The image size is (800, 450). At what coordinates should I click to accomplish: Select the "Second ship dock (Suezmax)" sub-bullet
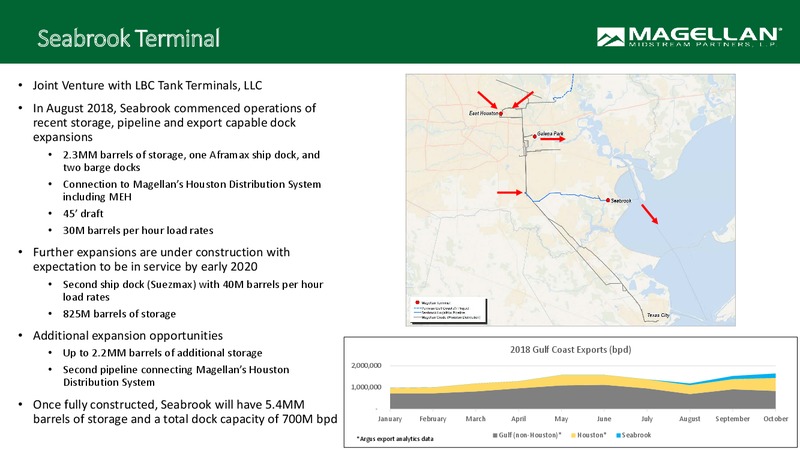click(x=193, y=290)
